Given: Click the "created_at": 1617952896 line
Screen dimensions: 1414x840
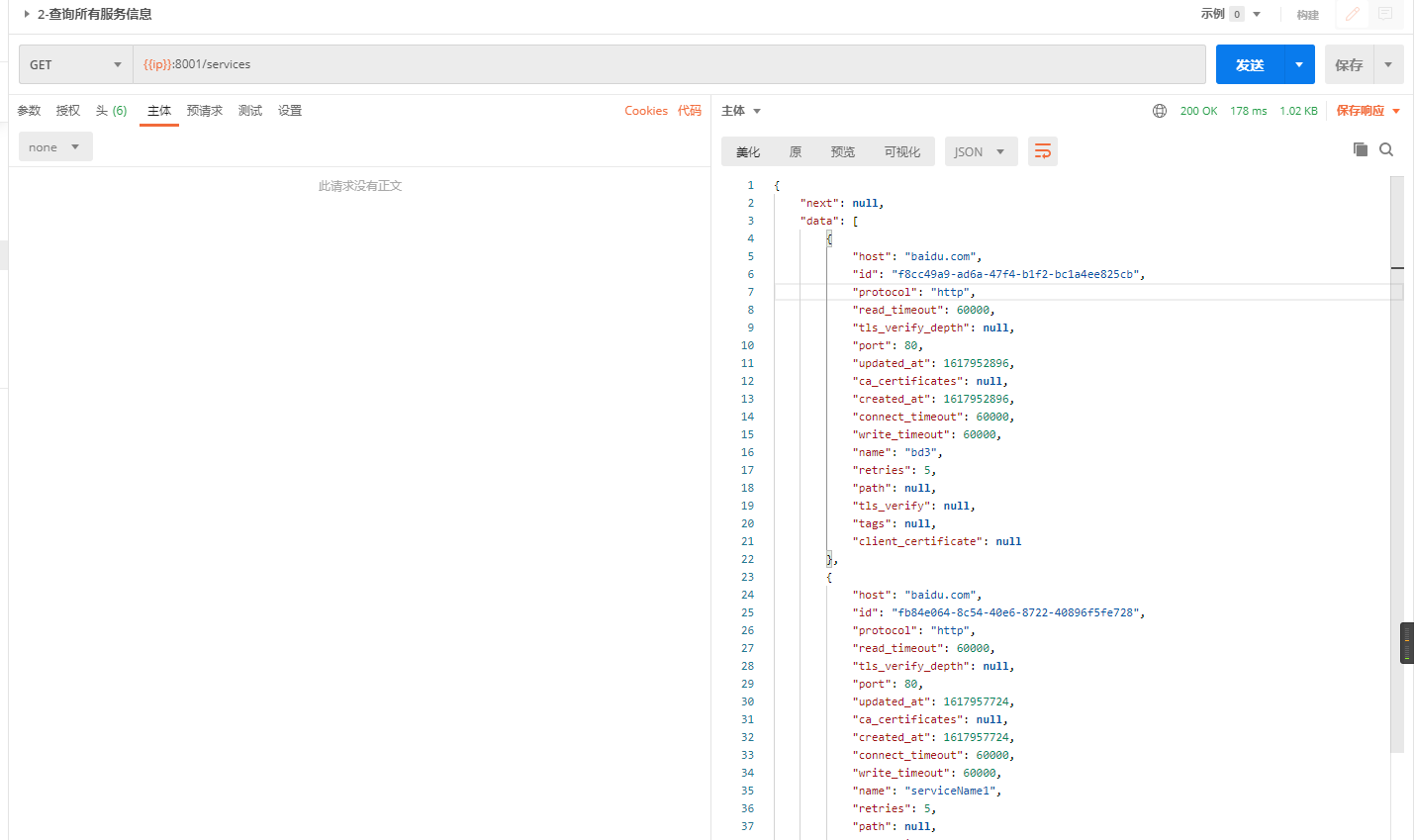Looking at the screenshot, I should tap(933, 399).
